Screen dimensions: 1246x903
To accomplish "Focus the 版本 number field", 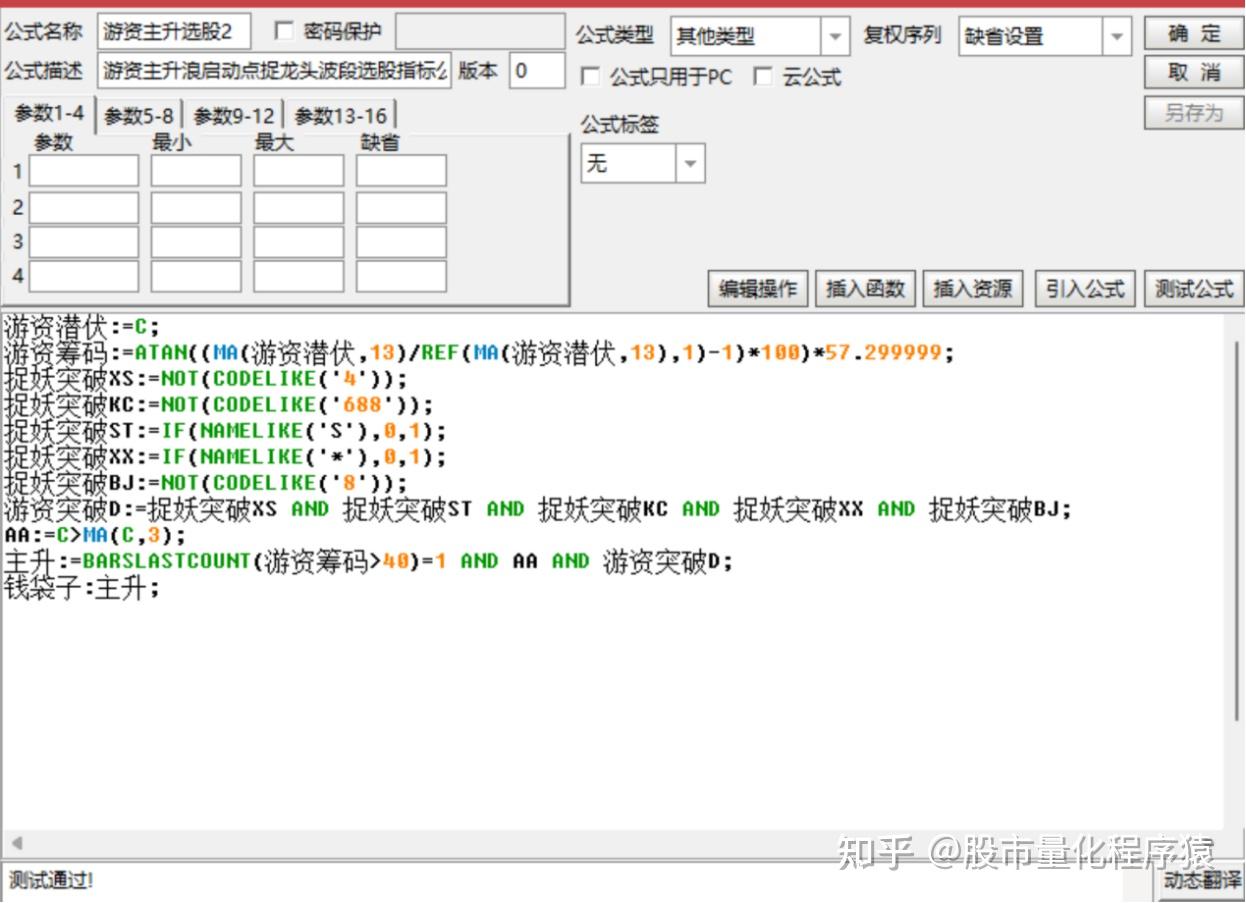I will pos(536,71).
